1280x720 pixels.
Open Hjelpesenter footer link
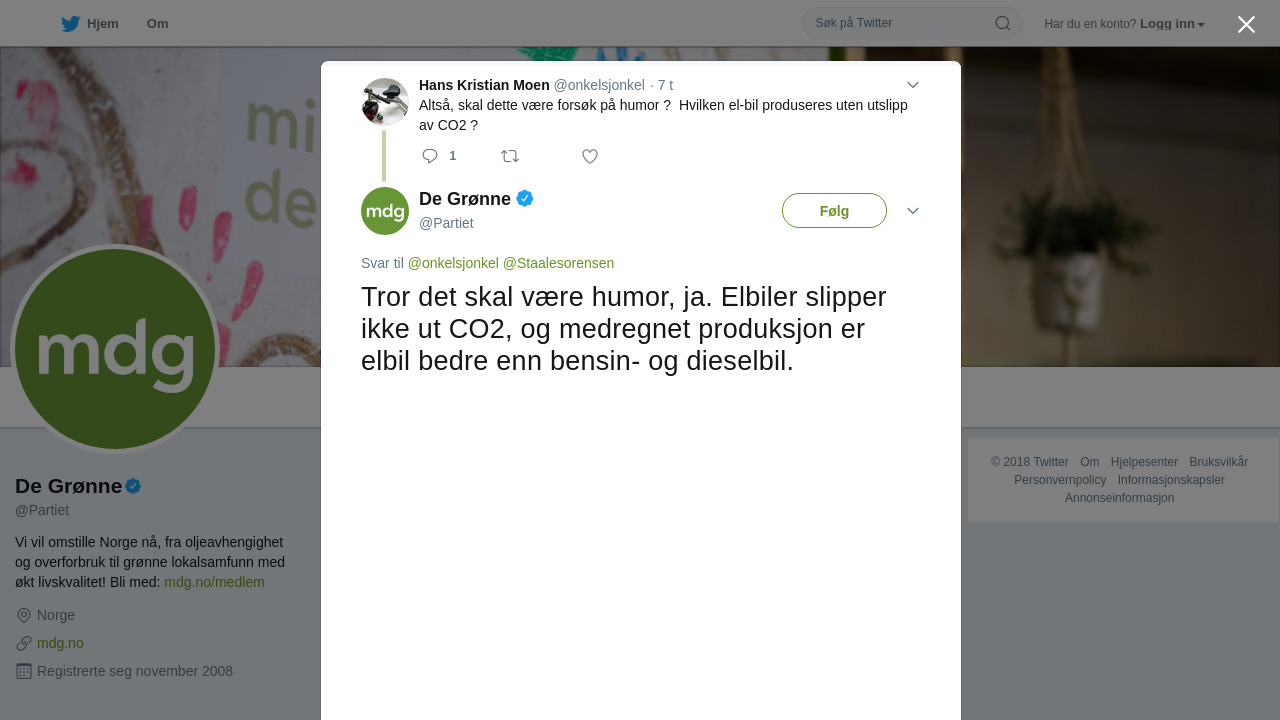(1144, 462)
